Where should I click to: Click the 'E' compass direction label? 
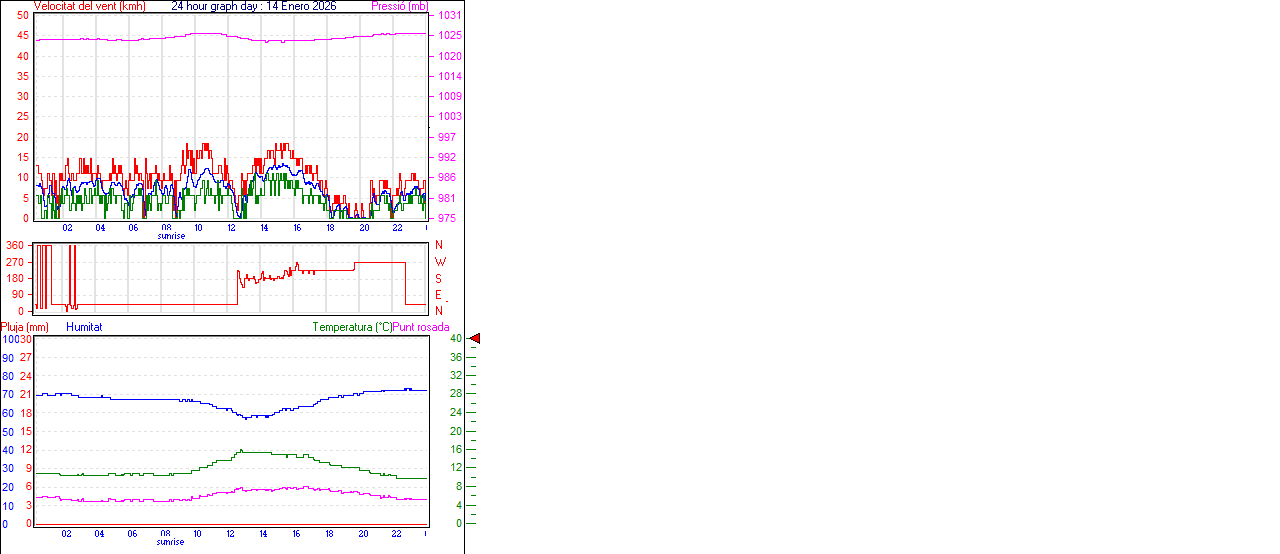pos(439,295)
